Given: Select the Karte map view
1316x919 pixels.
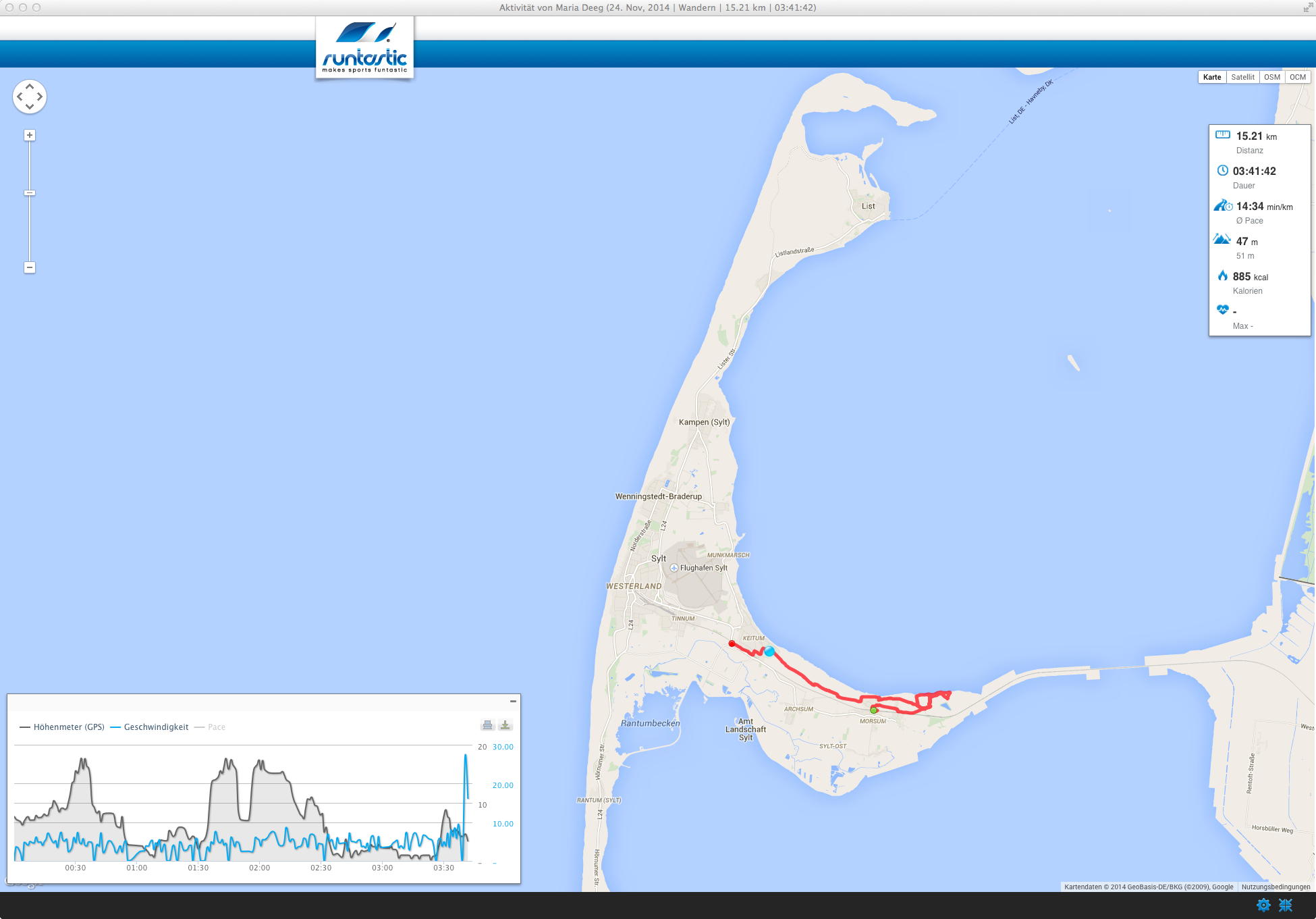Looking at the screenshot, I should click(1212, 77).
